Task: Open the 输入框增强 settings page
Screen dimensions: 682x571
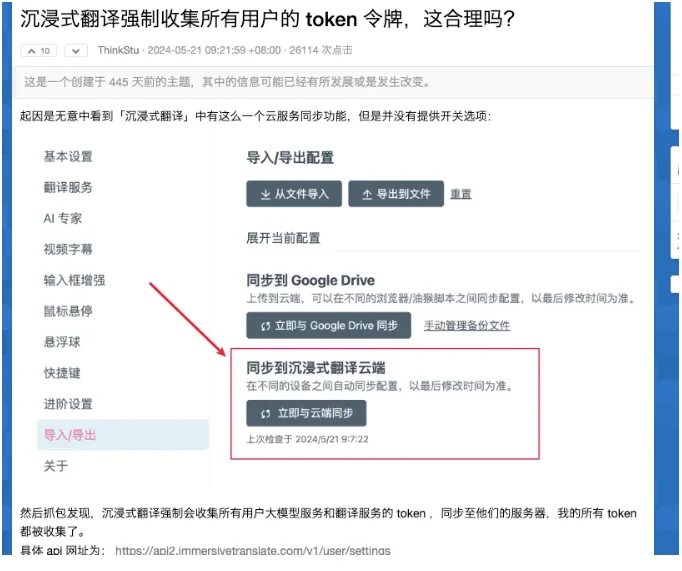Action: point(74,280)
